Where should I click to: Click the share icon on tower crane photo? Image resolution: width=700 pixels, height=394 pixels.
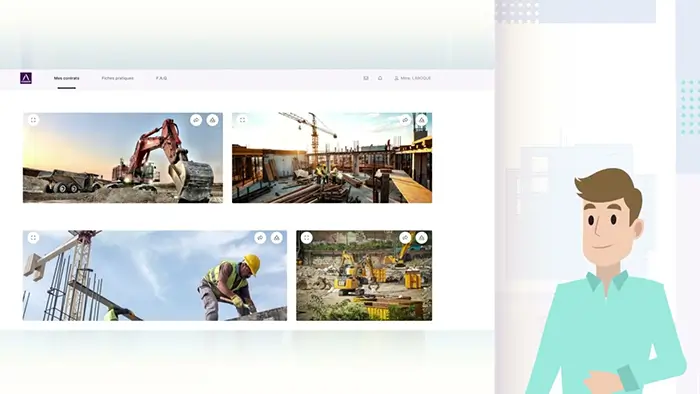405,120
